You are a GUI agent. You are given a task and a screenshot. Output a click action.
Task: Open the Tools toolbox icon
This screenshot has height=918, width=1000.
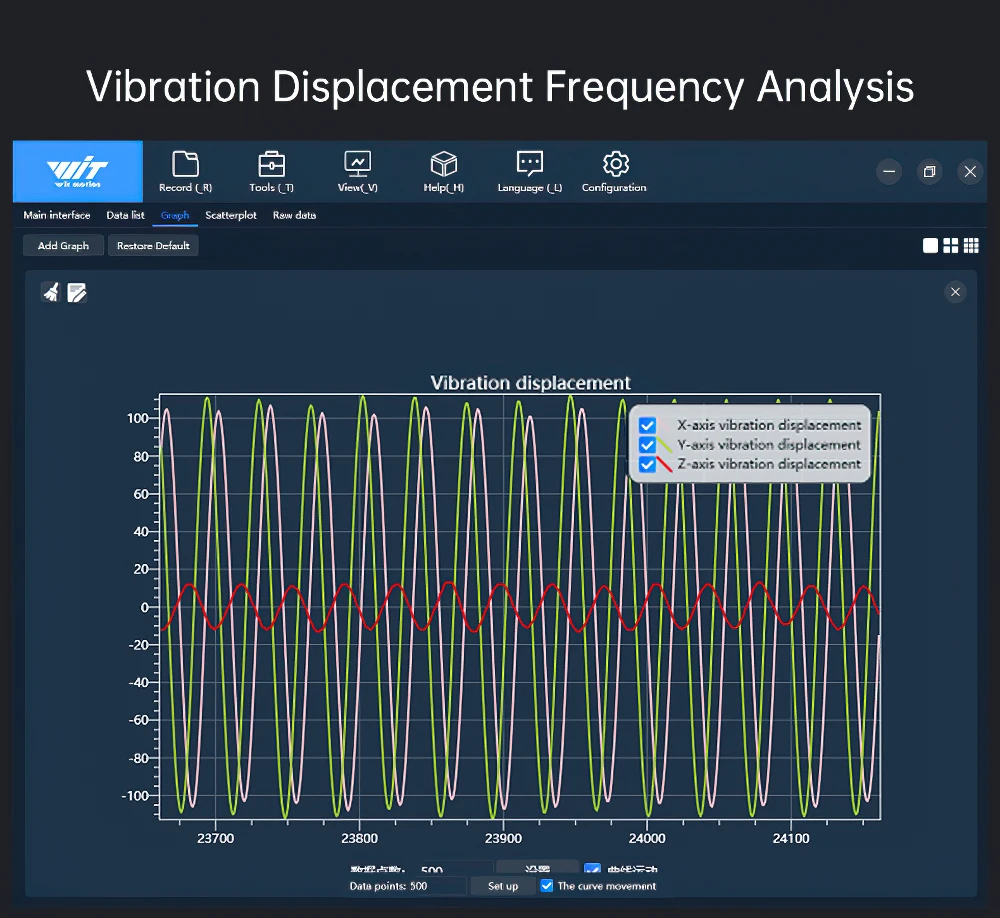coord(271,164)
